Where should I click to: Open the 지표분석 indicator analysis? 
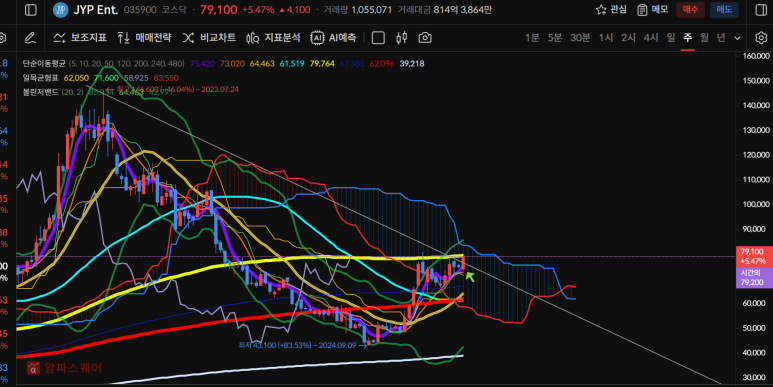273,38
